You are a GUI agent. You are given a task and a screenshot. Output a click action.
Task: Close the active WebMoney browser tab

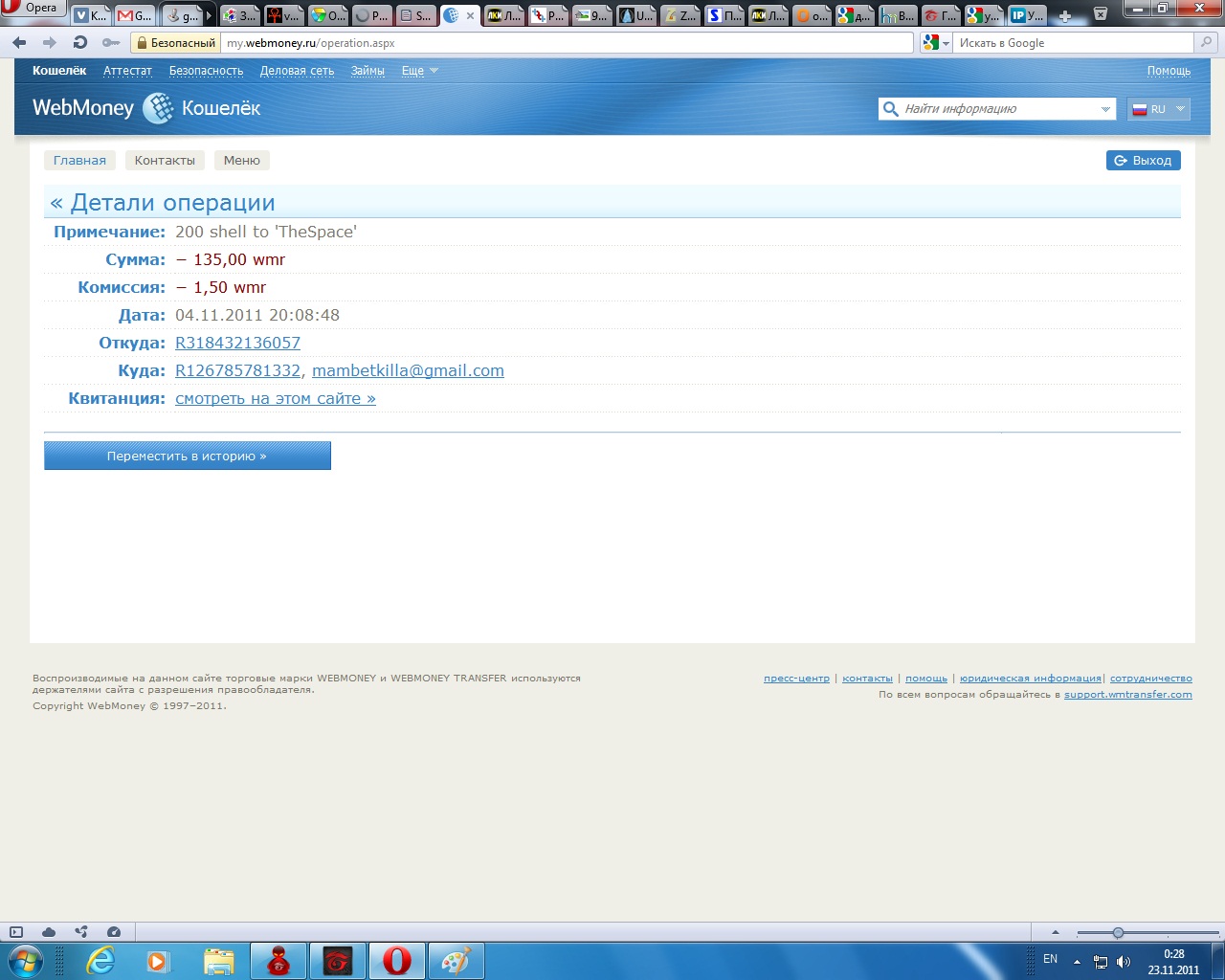[x=470, y=16]
